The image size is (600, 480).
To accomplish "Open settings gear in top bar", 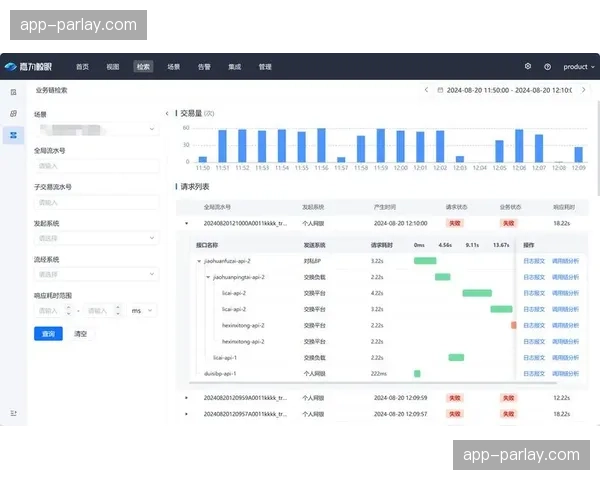I will pos(528,67).
